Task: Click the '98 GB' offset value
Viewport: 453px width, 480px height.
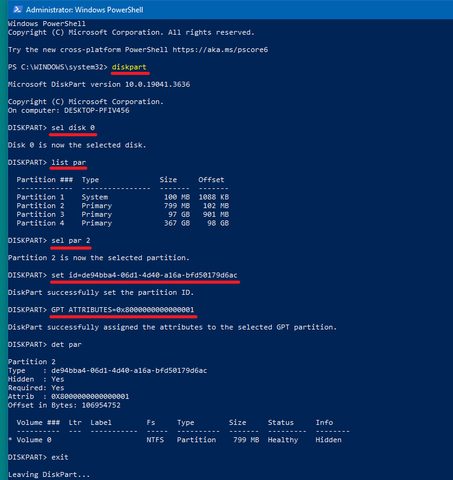Action: (218, 223)
